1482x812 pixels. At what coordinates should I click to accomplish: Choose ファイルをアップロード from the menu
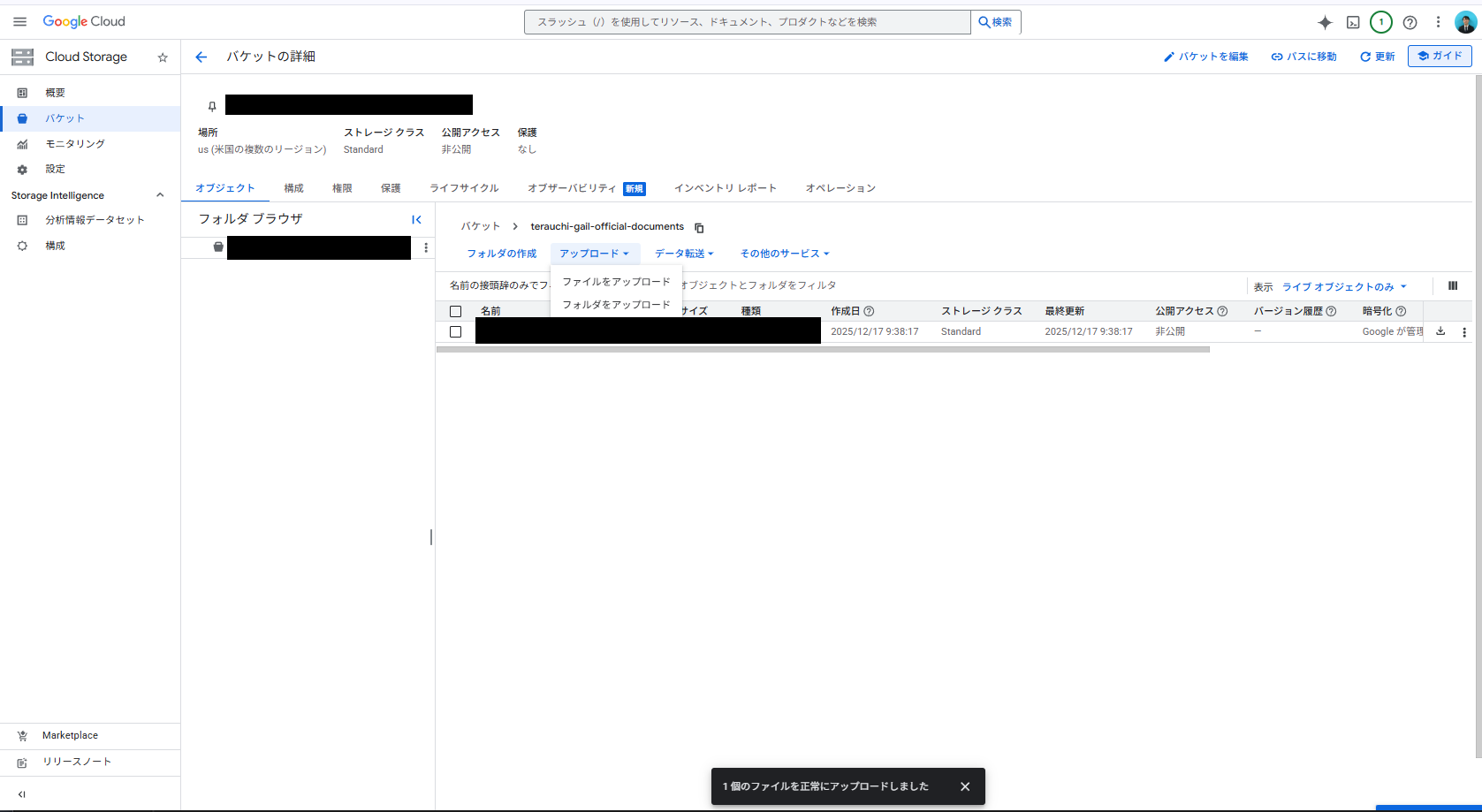click(x=616, y=282)
